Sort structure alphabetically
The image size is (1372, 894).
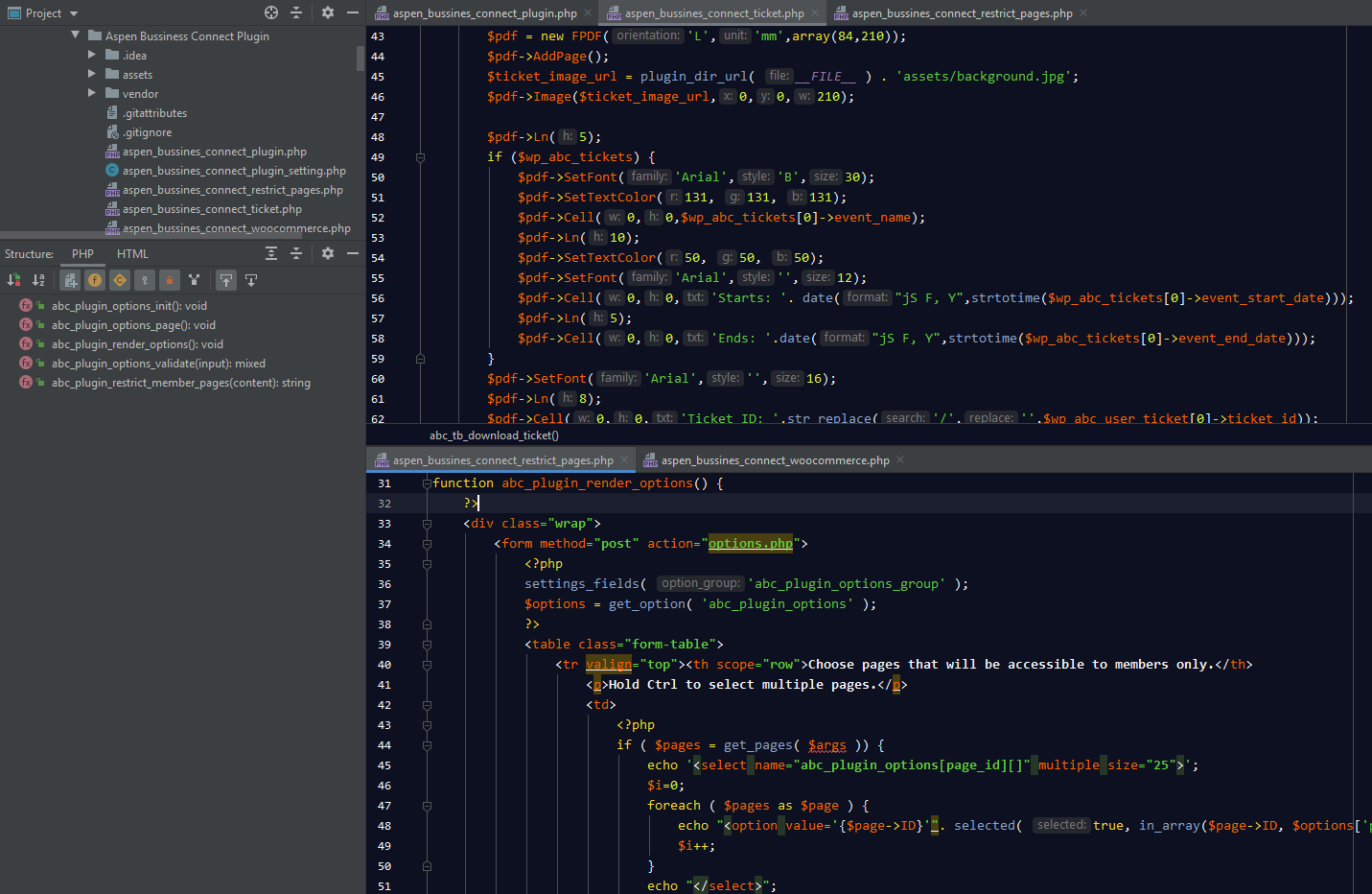coord(38,280)
